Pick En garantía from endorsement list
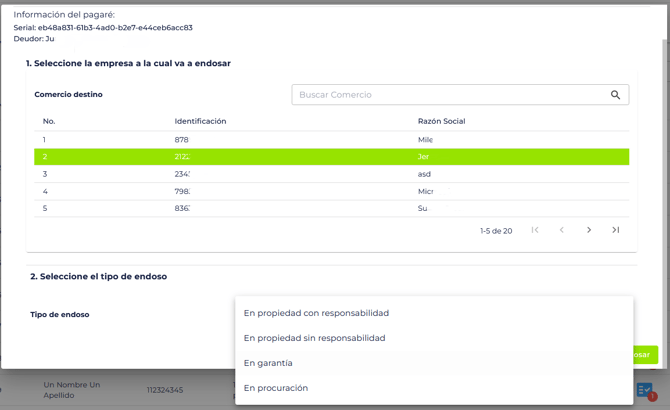Viewport: 670px width, 410px height. pyautogui.click(x=268, y=363)
